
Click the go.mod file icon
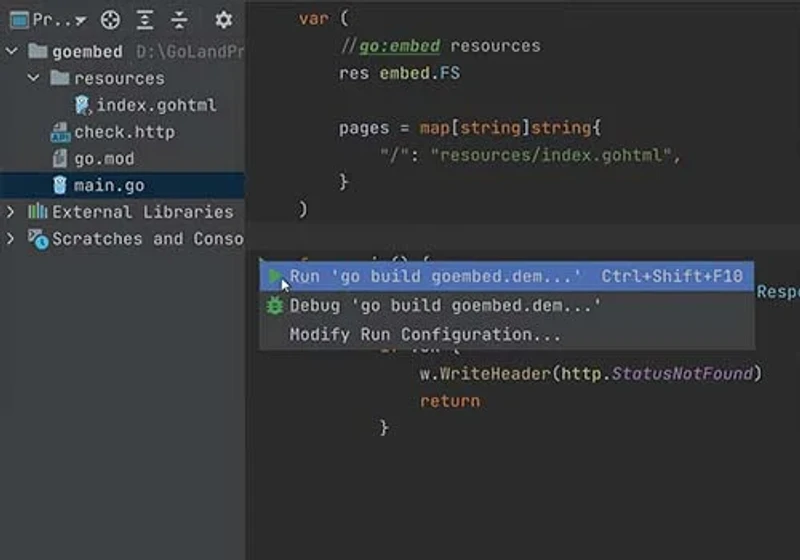(60, 159)
